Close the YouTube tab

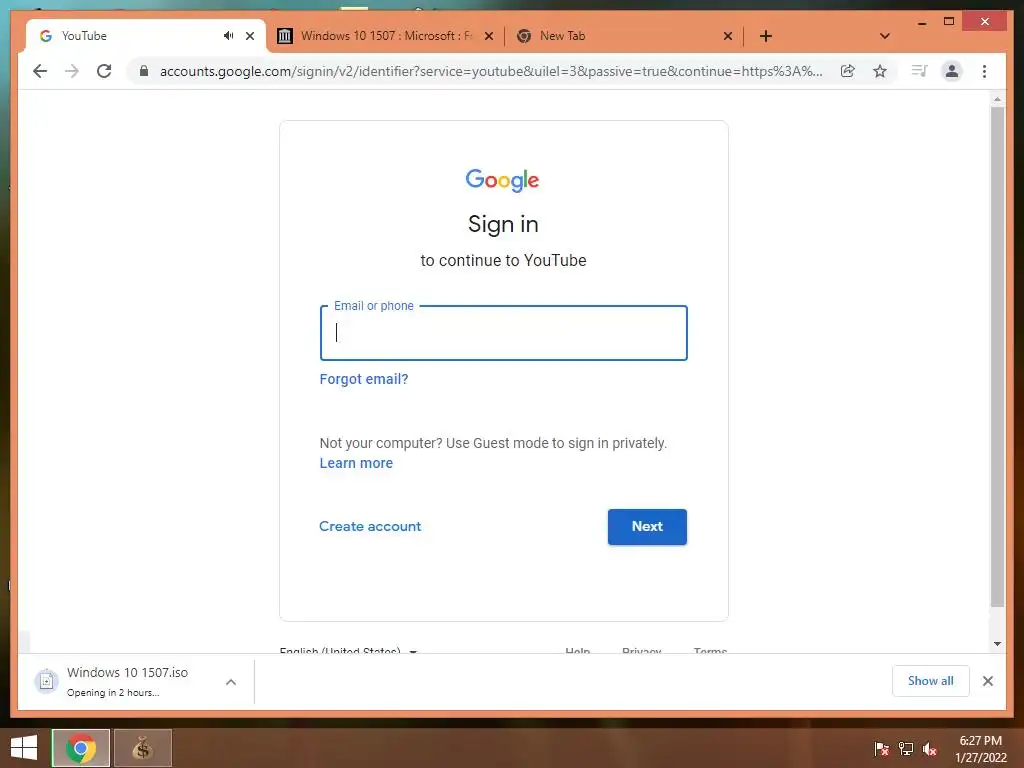tap(249, 36)
